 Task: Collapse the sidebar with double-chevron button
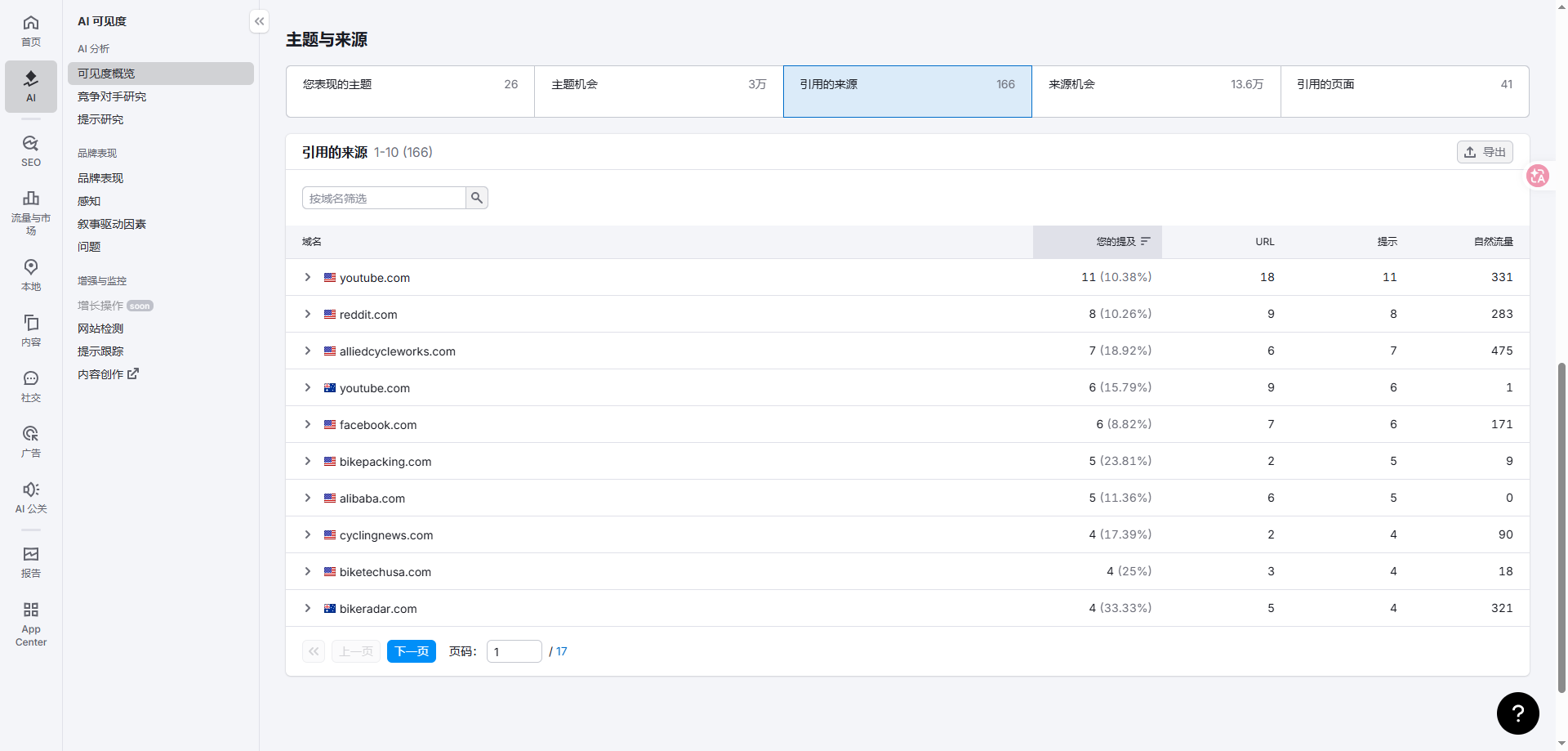259,21
